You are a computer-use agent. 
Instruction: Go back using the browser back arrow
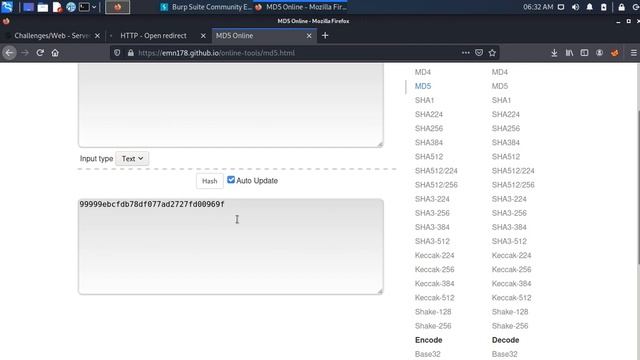(x=9, y=53)
